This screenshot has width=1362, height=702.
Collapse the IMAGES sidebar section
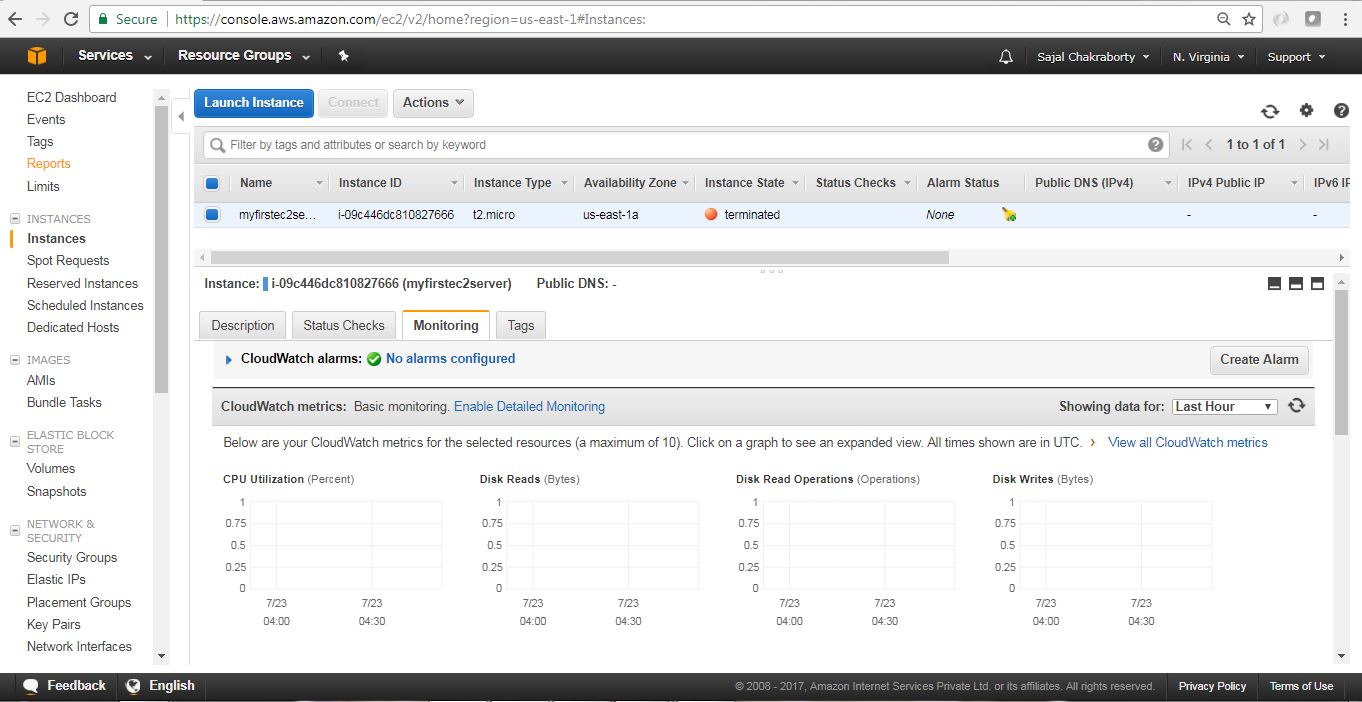click(15, 359)
